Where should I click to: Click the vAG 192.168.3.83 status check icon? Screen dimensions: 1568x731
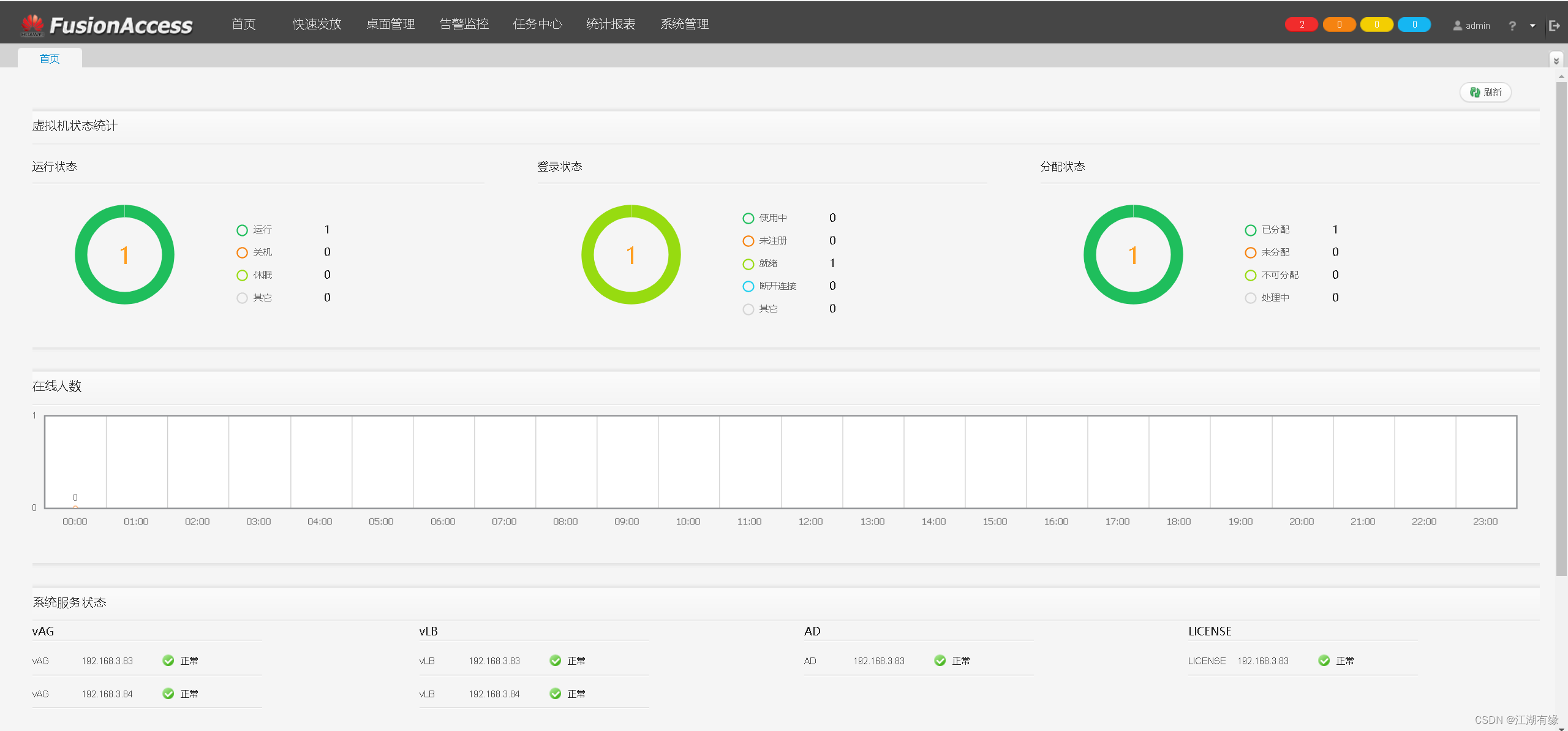pos(168,660)
